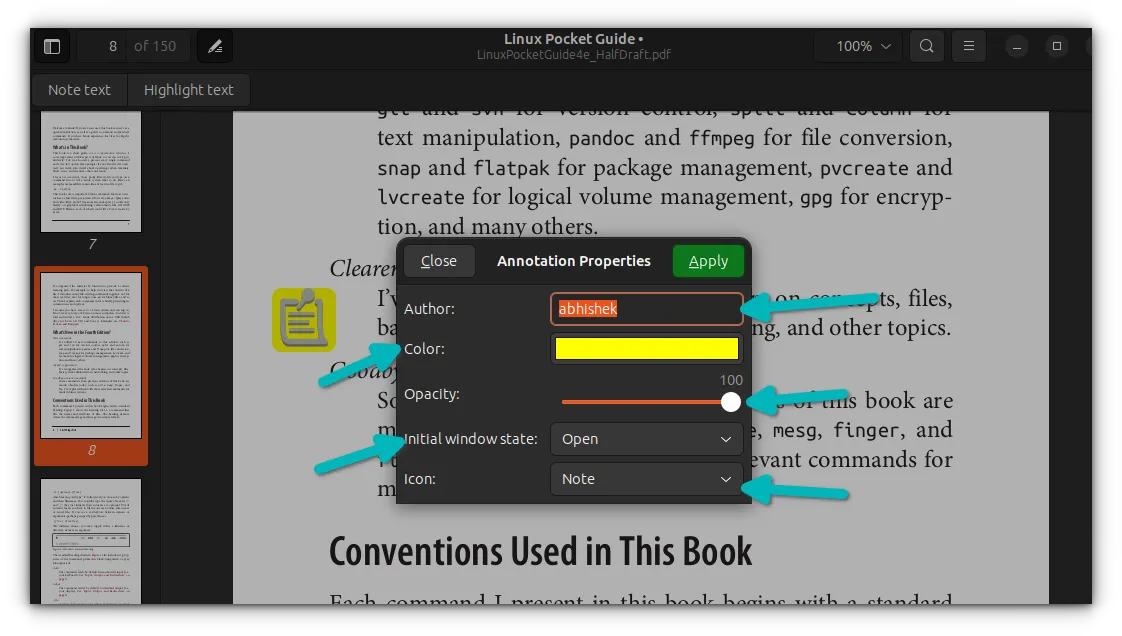Close the document viewer window

point(1096,46)
